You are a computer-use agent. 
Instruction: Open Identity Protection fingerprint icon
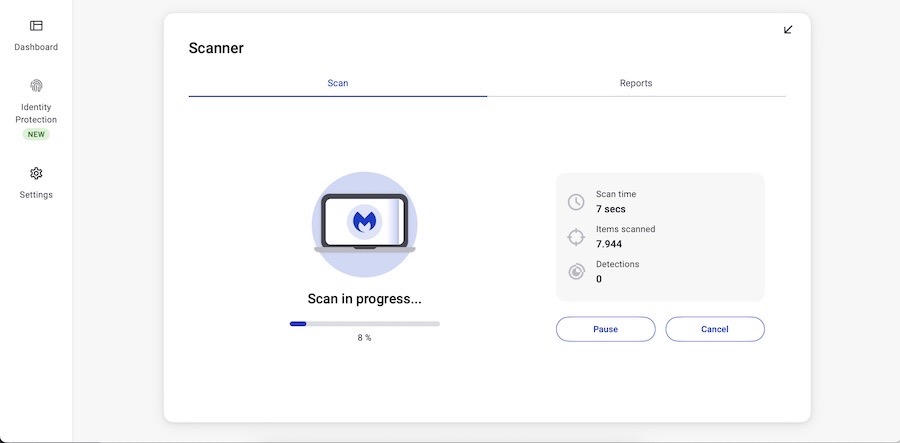(x=36, y=86)
